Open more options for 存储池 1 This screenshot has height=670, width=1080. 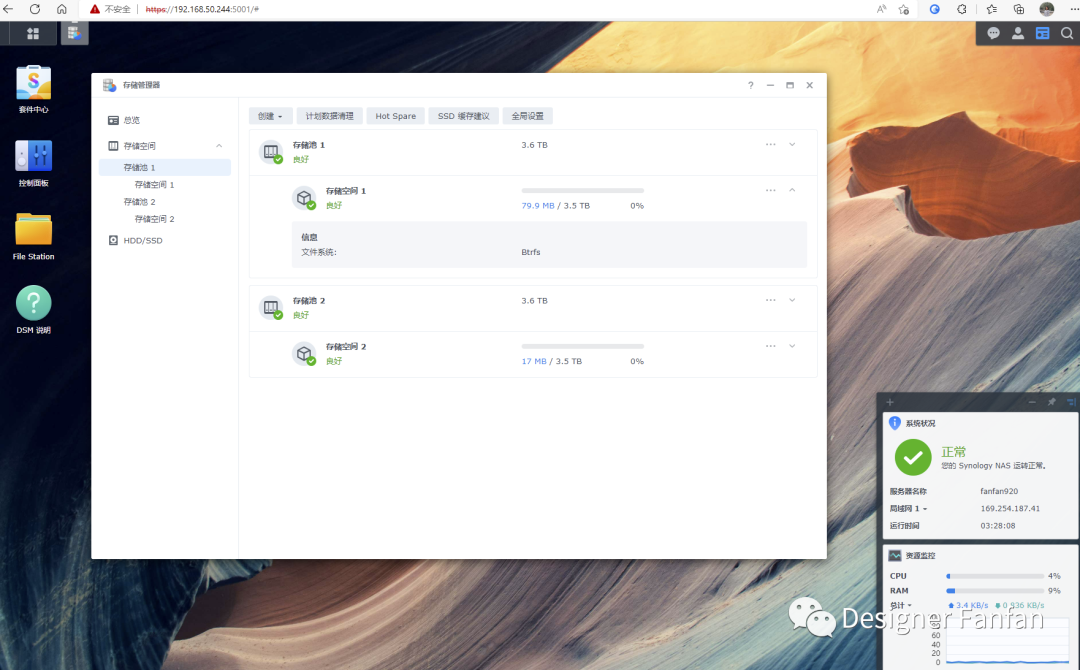click(771, 145)
